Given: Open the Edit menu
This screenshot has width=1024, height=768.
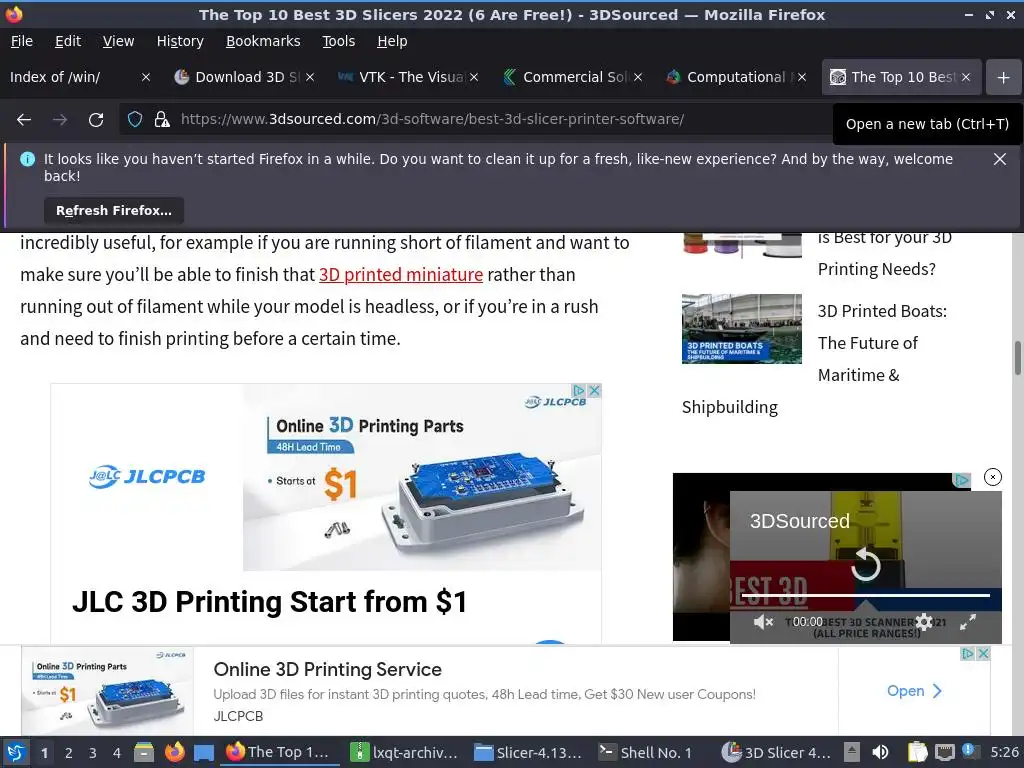Looking at the screenshot, I should [x=68, y=41].
